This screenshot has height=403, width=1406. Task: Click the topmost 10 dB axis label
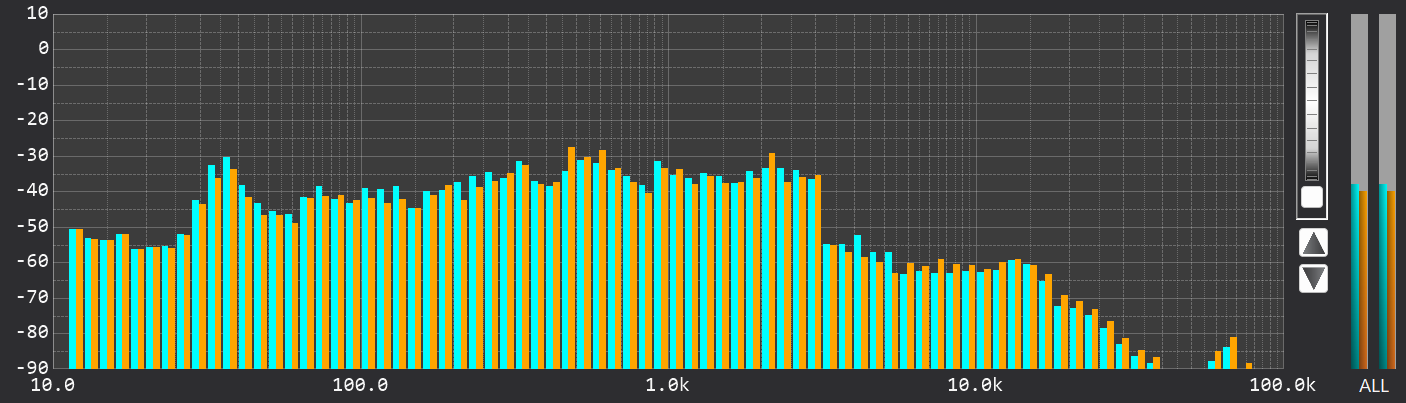click(36, 14)
